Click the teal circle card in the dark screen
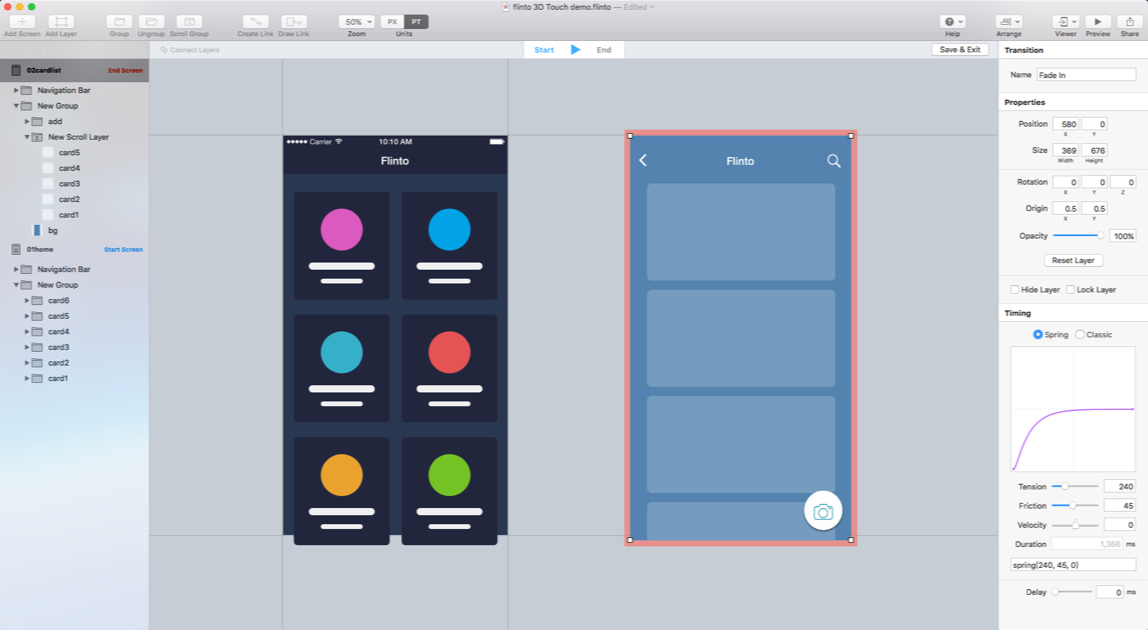Image resolution: width=1148 pixels, height=630 pixels. pos(342,368)
